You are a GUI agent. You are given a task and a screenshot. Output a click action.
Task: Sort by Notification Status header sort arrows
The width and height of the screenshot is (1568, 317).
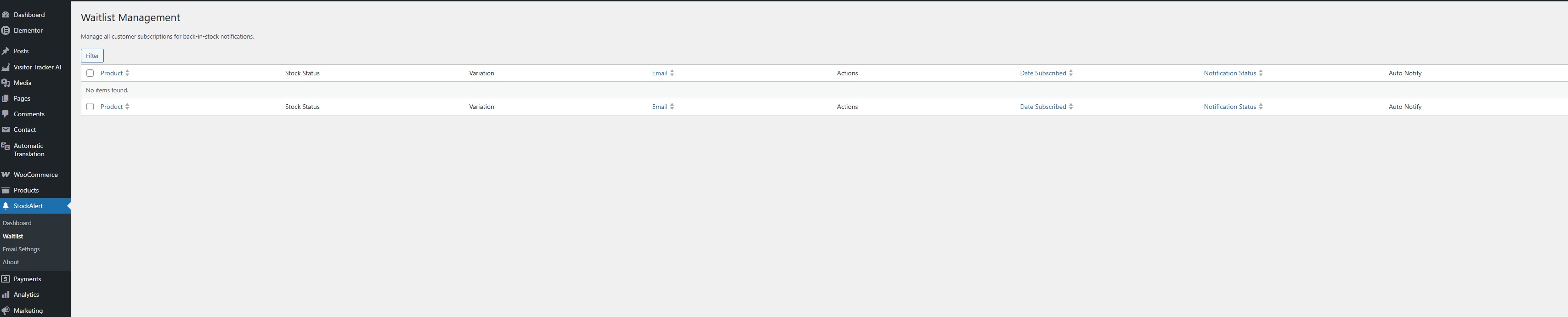(1261, 73)
